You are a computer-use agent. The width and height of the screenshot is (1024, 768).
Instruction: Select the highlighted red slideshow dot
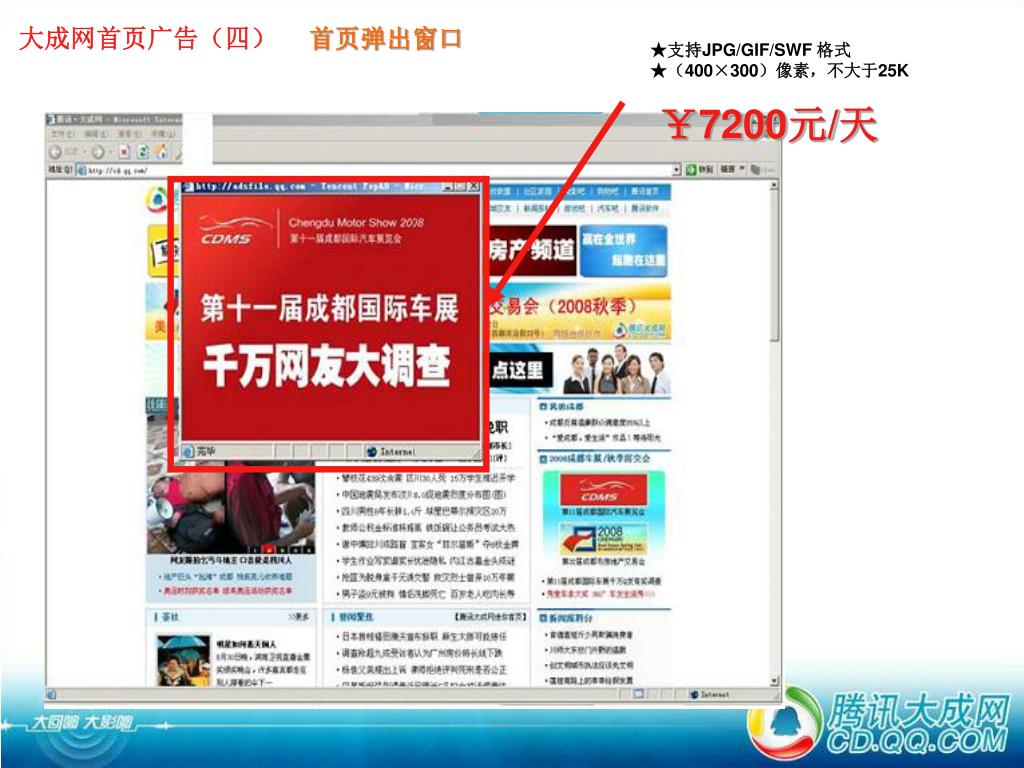[266, 549]
